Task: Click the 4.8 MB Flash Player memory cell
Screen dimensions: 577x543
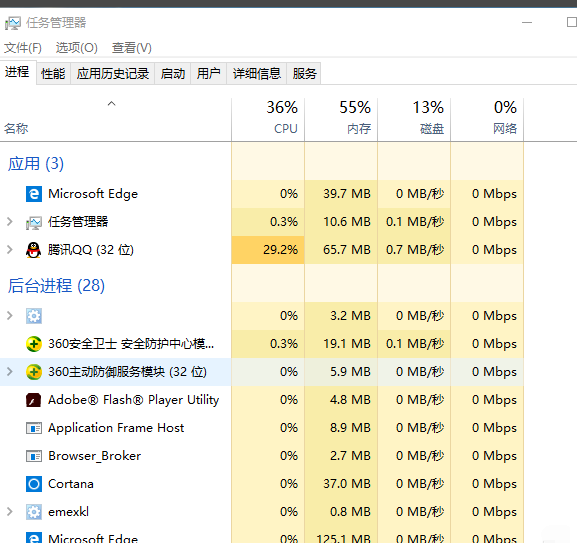Action: point(341,400)
